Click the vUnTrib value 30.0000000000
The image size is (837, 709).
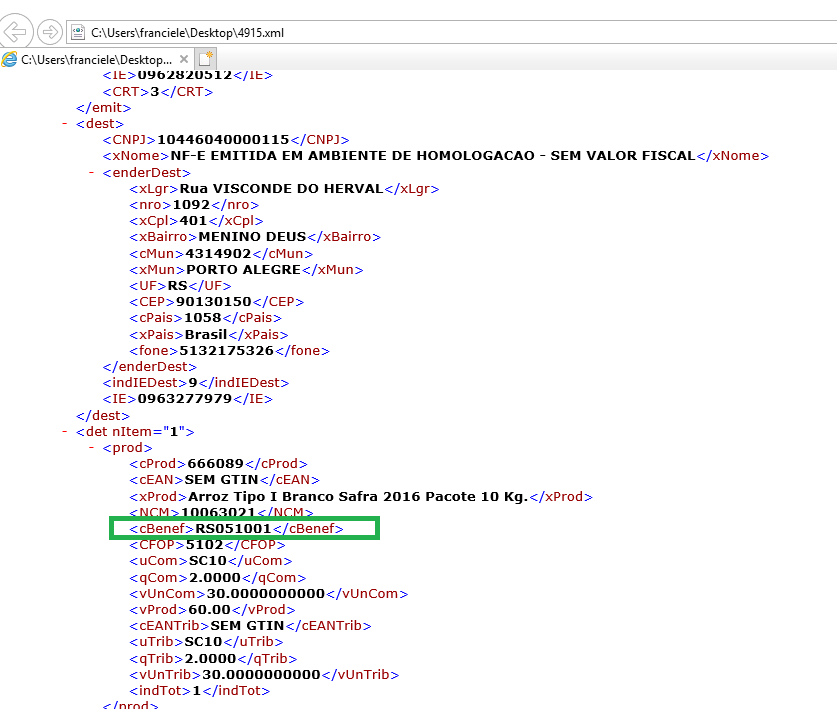click(x=262, y=675)
